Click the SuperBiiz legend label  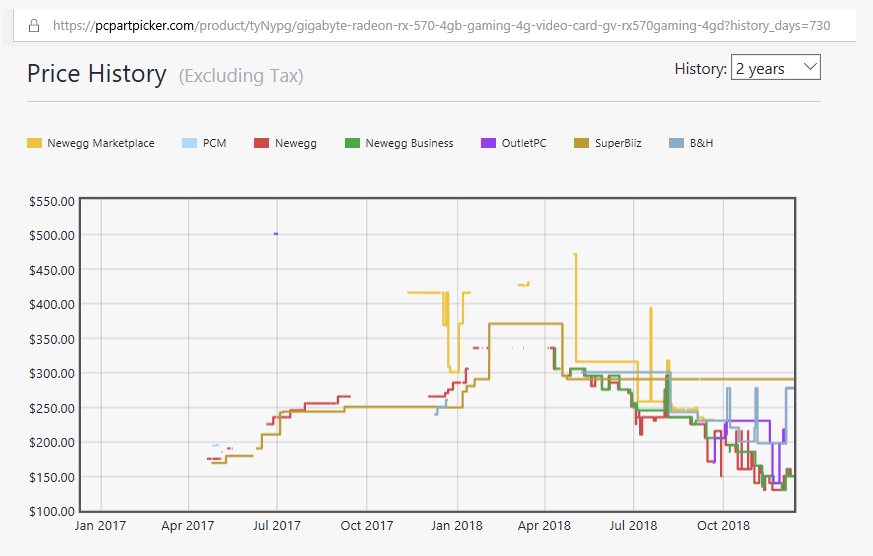(x=618, y=143)
